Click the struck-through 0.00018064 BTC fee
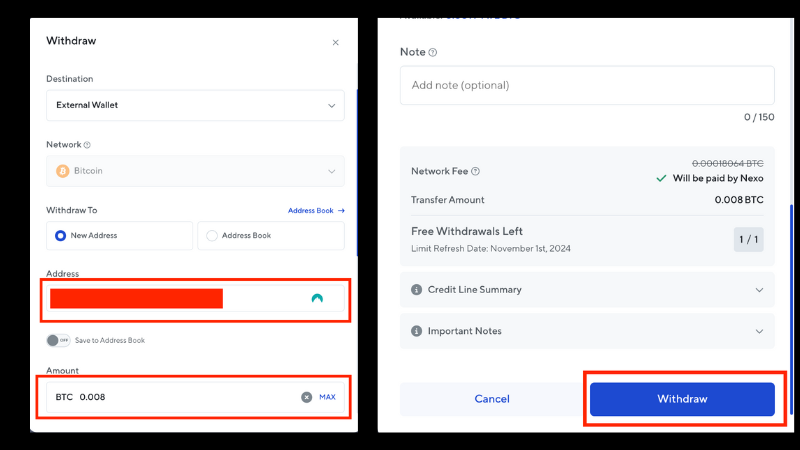800x450 pixels. (728, 163)
